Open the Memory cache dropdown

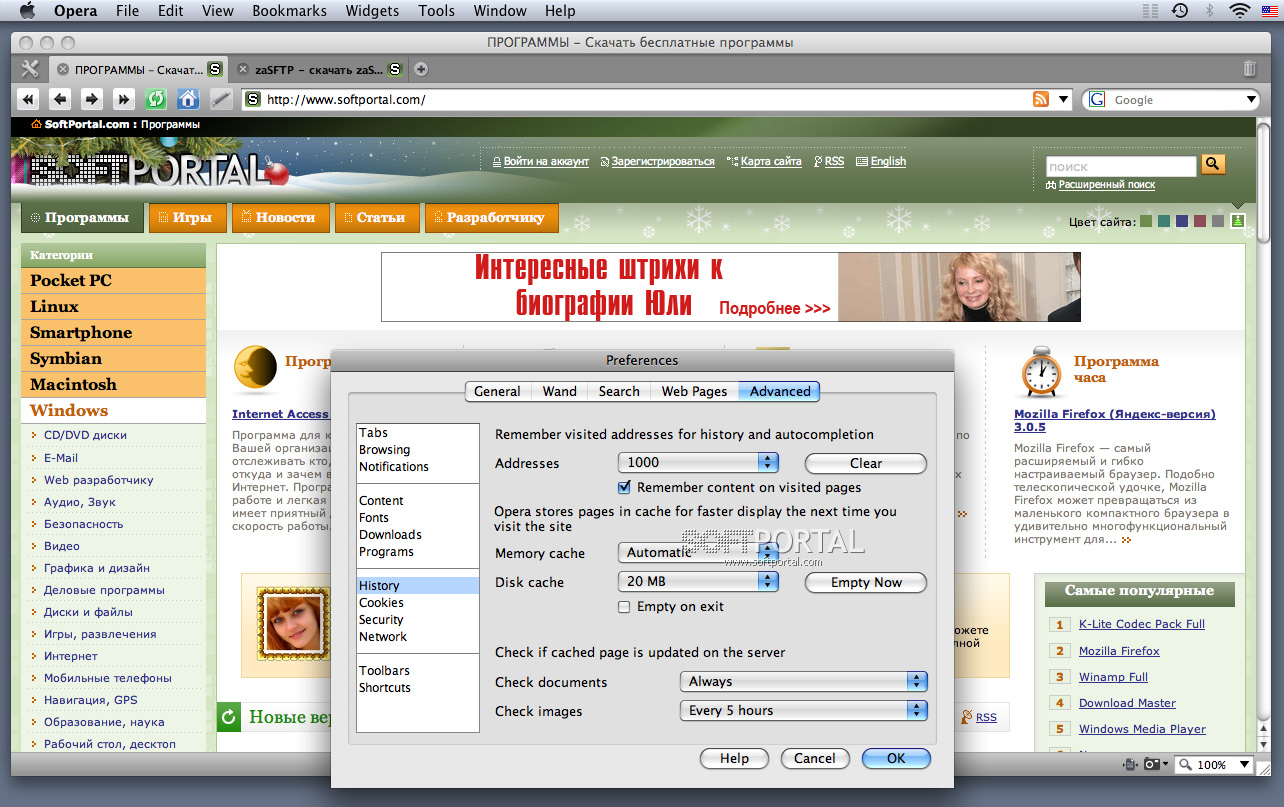[698, 552]
